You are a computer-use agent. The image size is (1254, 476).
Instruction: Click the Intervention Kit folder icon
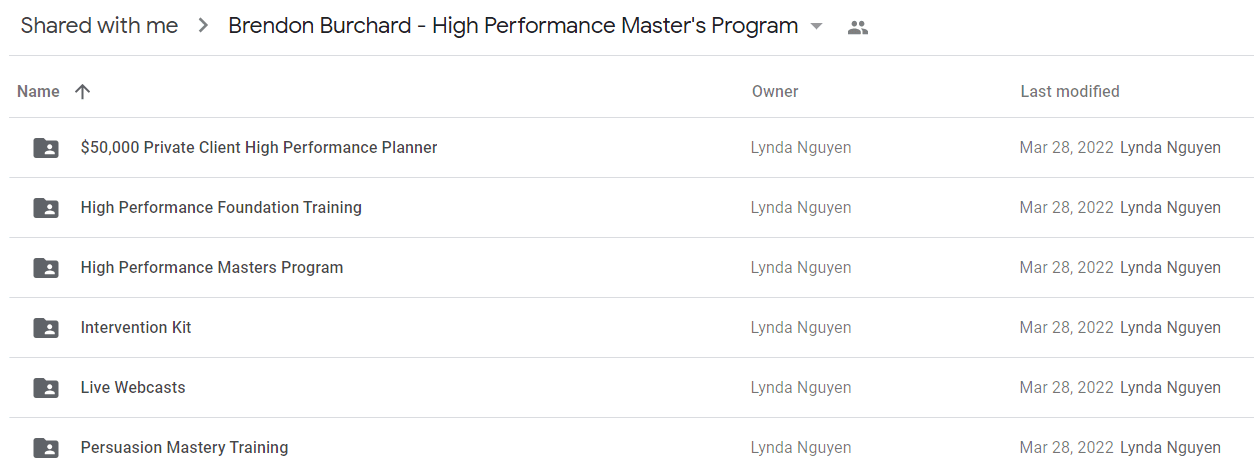(x=45, y=328)
